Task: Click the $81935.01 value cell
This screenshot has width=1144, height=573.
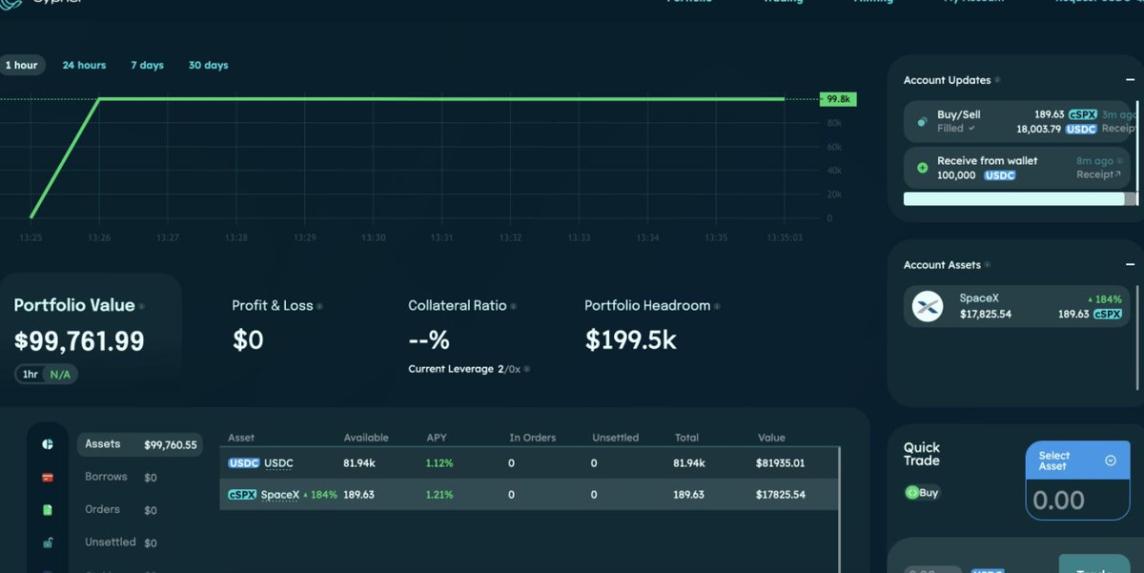Action: [781, 463]
